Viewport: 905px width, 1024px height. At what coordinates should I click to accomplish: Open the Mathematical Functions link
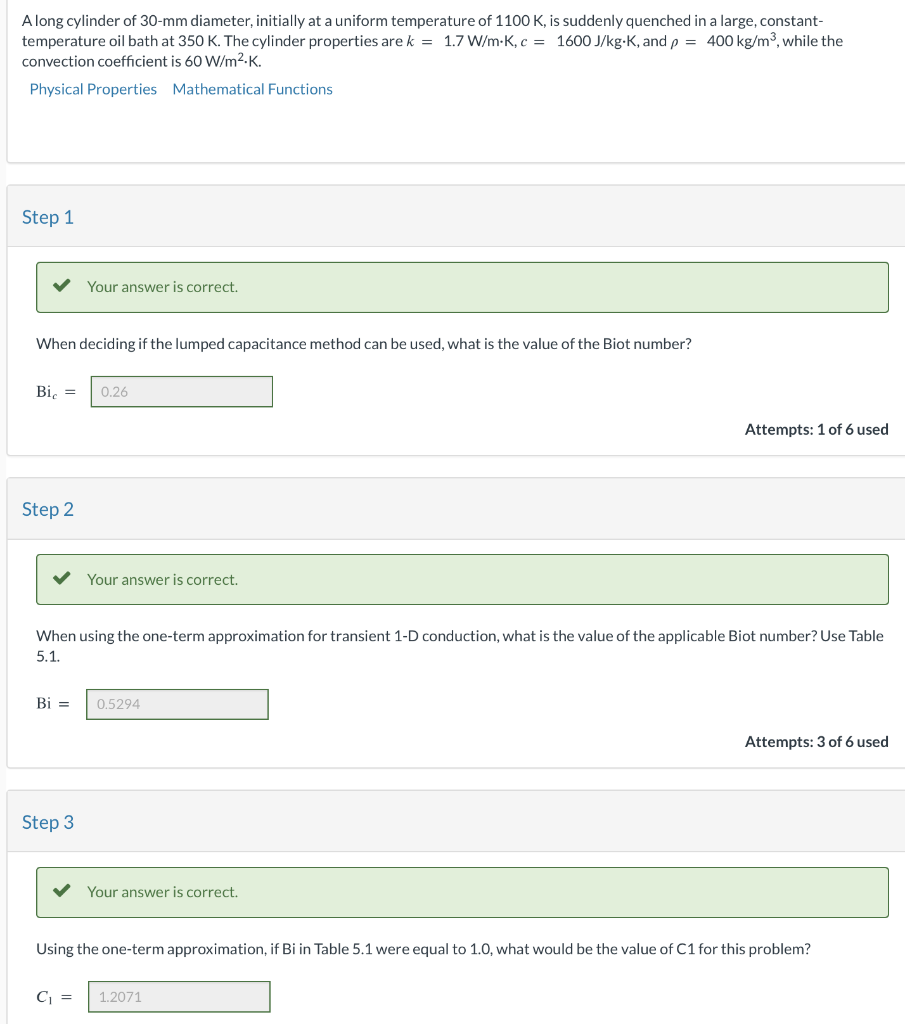tap(253, 89)
